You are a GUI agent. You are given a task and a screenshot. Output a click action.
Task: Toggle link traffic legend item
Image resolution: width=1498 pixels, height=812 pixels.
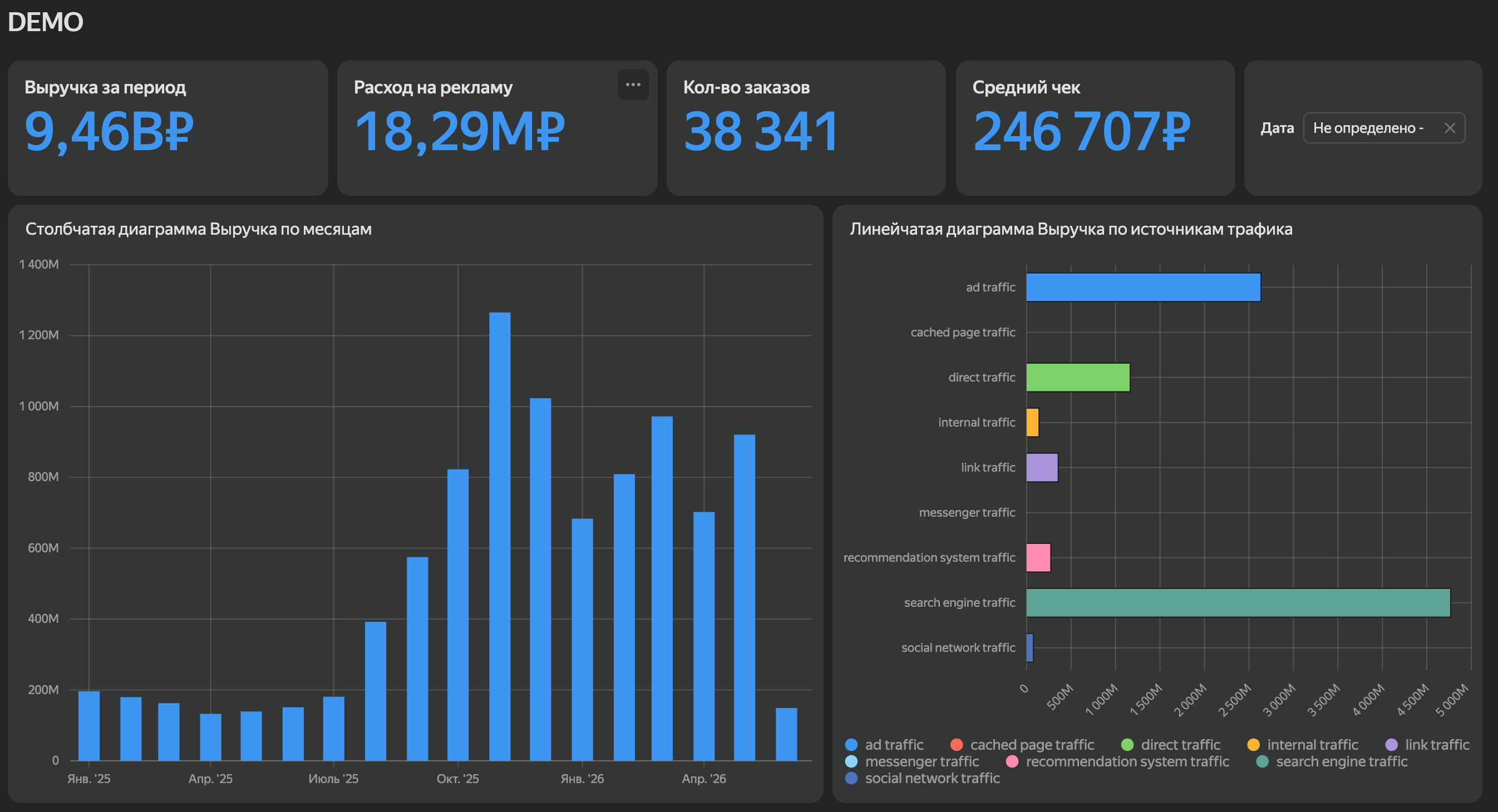(1427, 745)
